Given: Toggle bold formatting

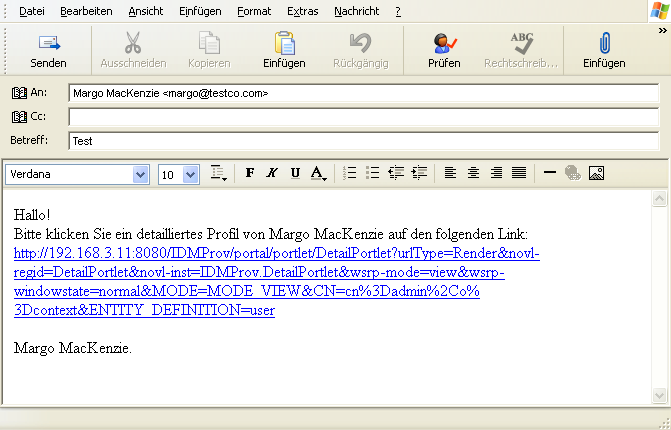Looking at the screenshot, I should point(250,173).
